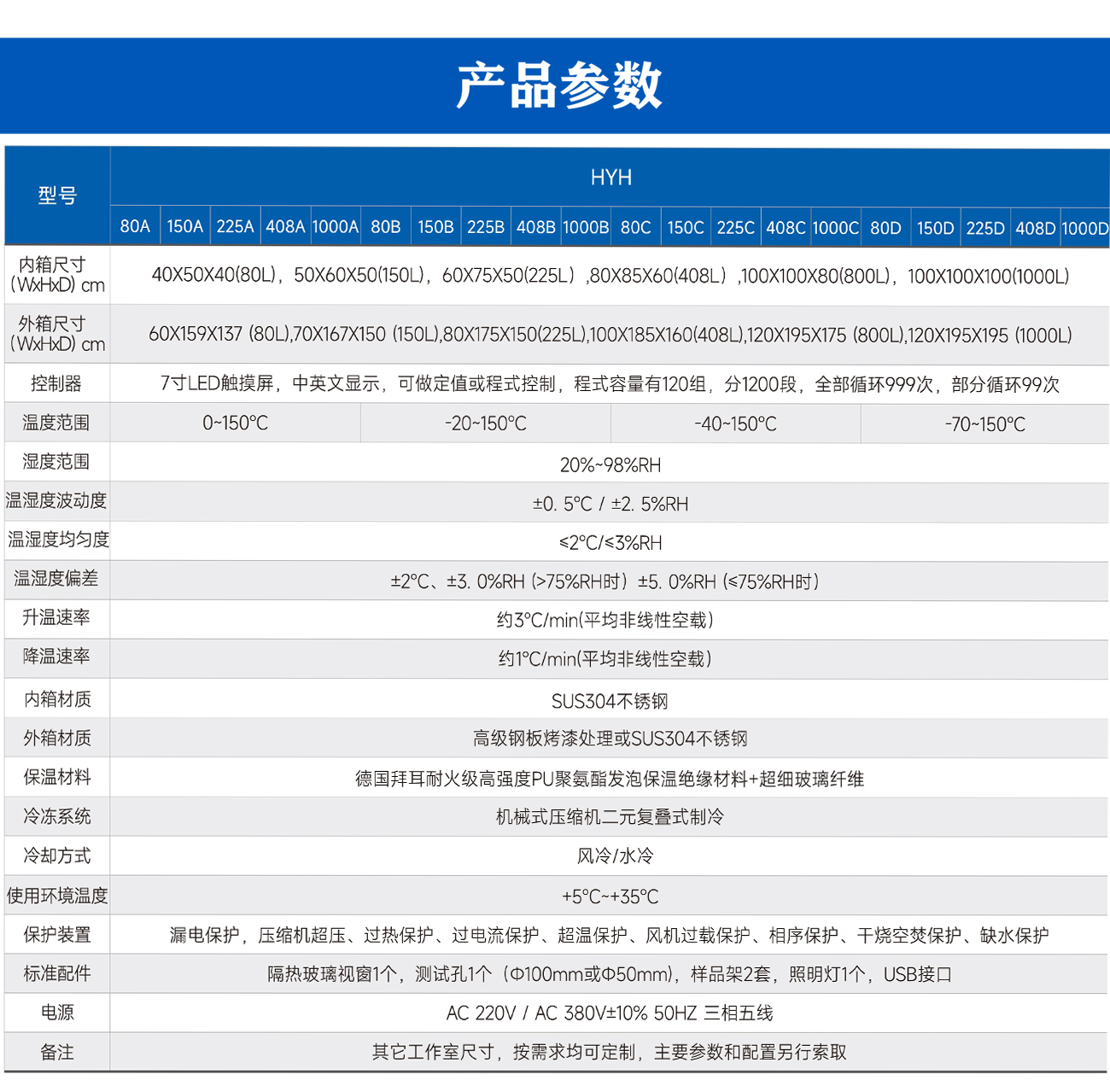The image size is (1110, 1092).
Task: Select model 1000C column header
Action: tap(835, 226)
